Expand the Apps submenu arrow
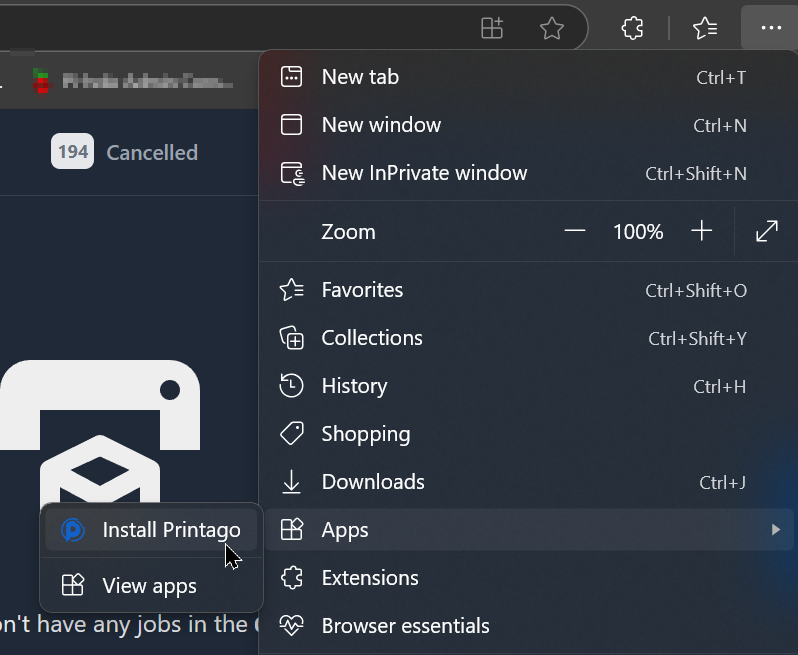Screen dimensions: 798x655 click(775, 530)
